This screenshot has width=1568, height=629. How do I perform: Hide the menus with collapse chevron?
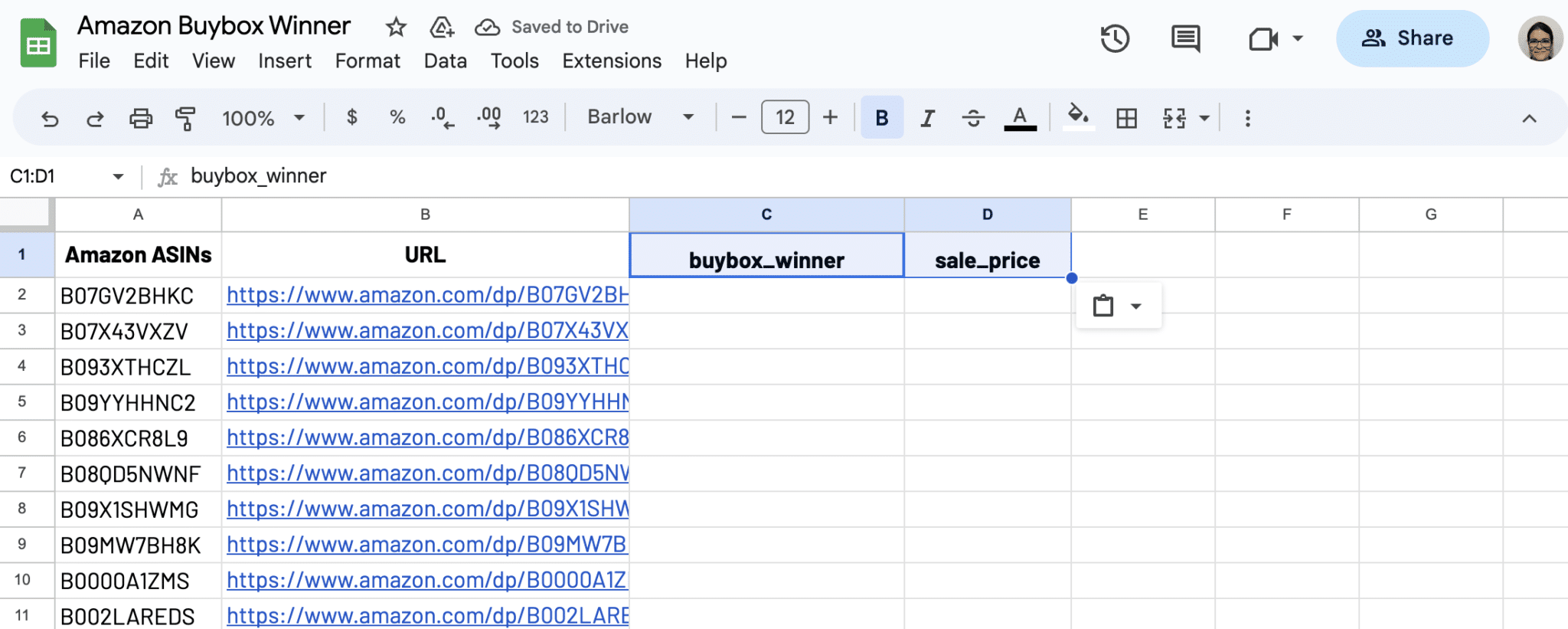click(1529, 118)
